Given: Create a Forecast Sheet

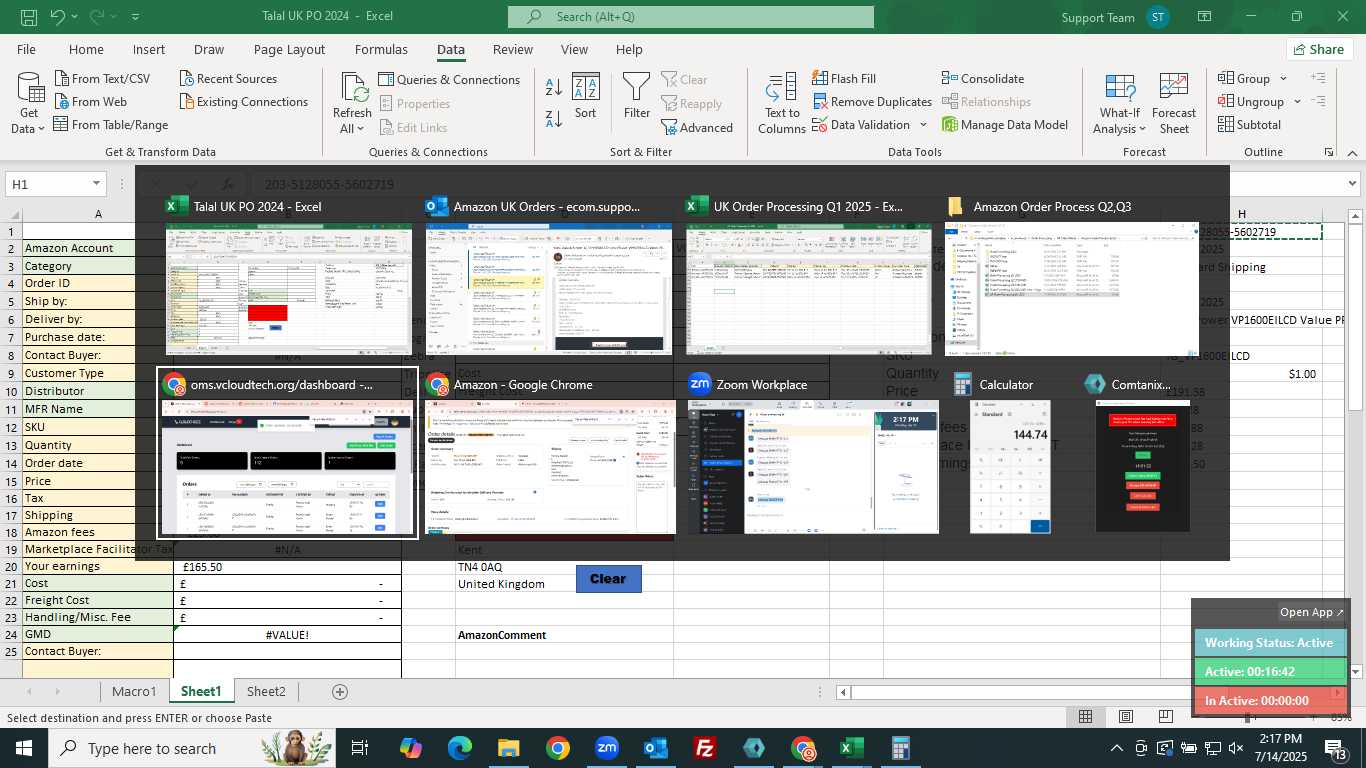Looking at the screenshot, I should tap(1174, 103).
